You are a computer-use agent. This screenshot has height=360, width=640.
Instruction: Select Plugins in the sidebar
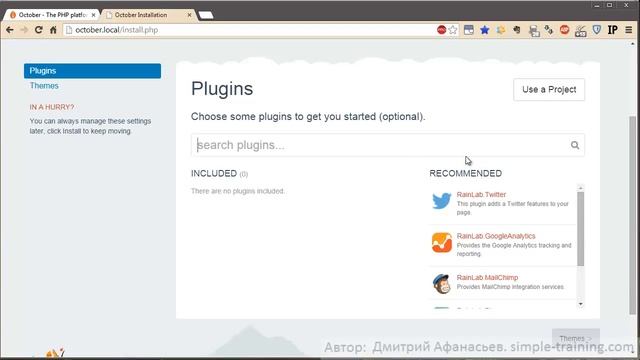point(92,71)
